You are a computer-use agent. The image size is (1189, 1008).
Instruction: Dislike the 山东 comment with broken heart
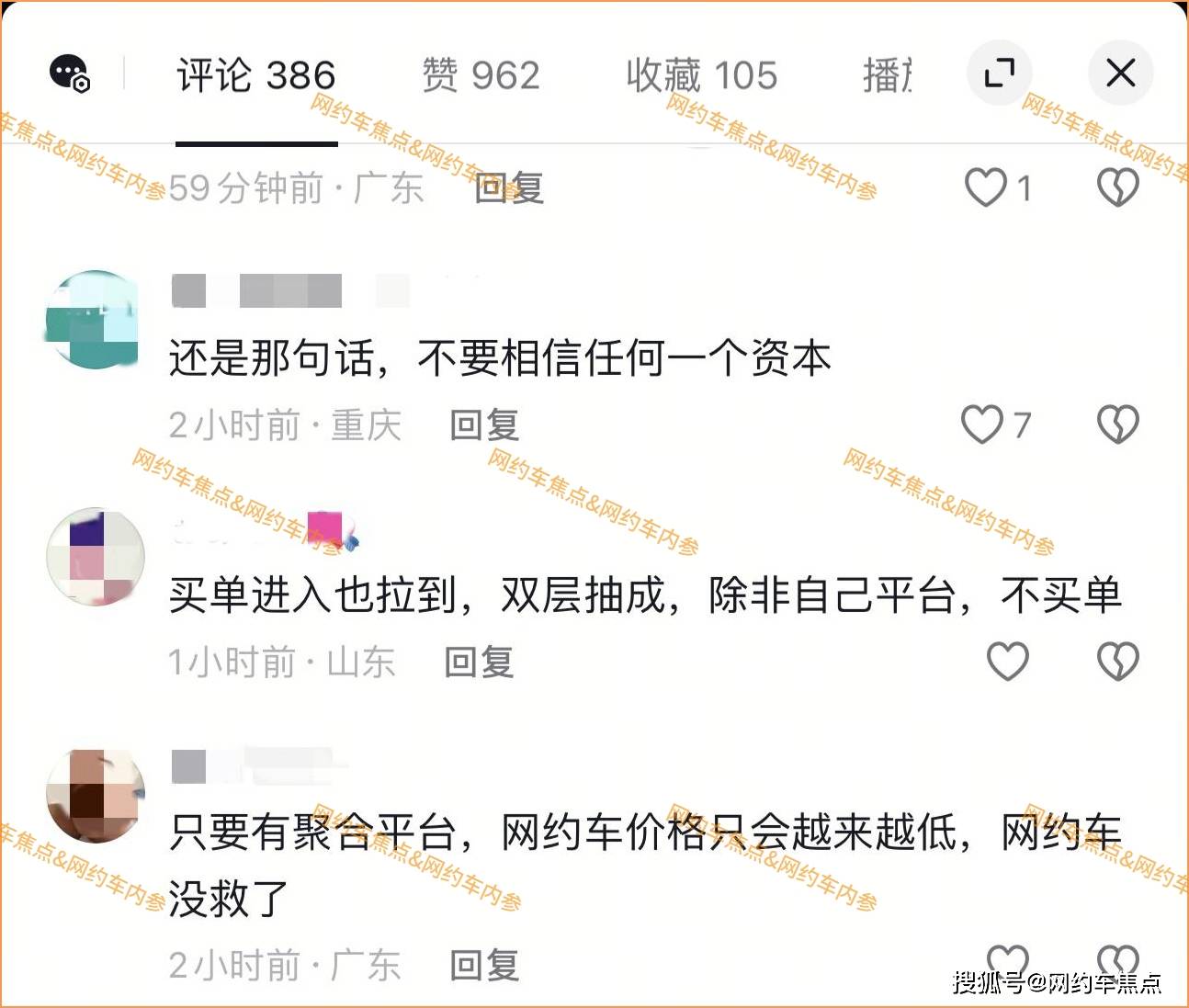[1118, 662]
